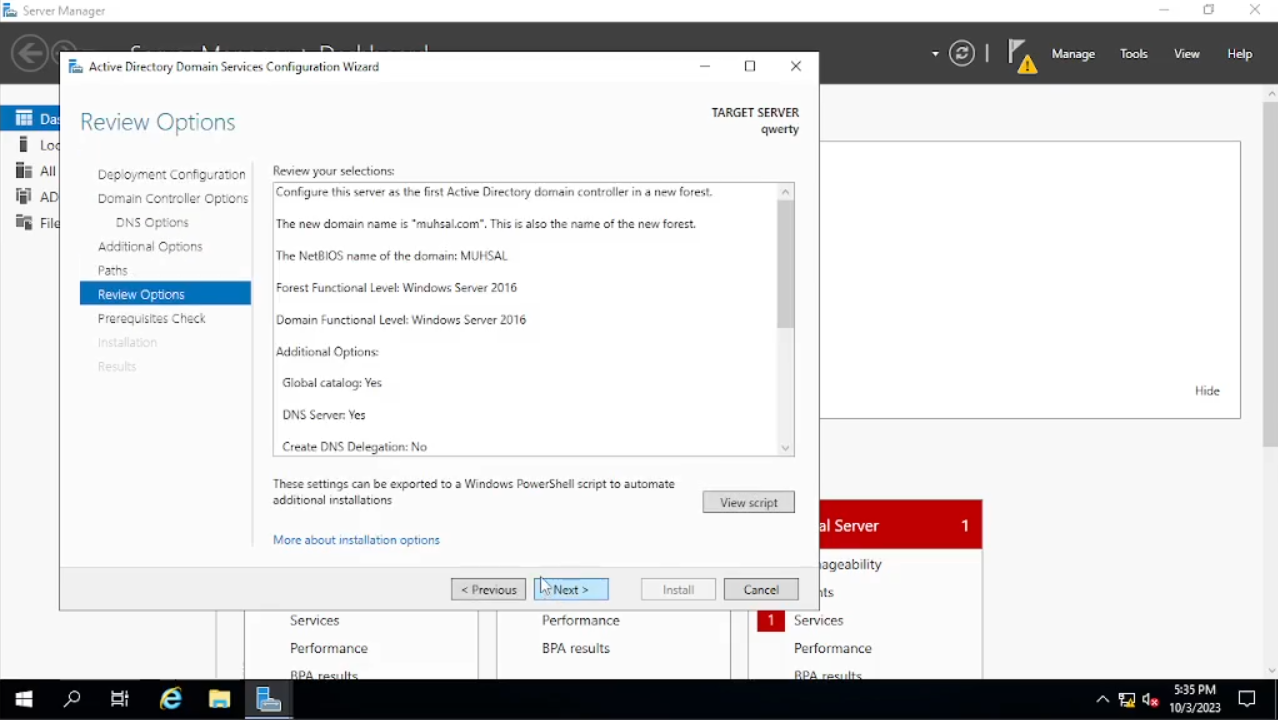Open the notifications flag with warning
This screenshot has width=1278, height=720.
tap(1021, 55)
